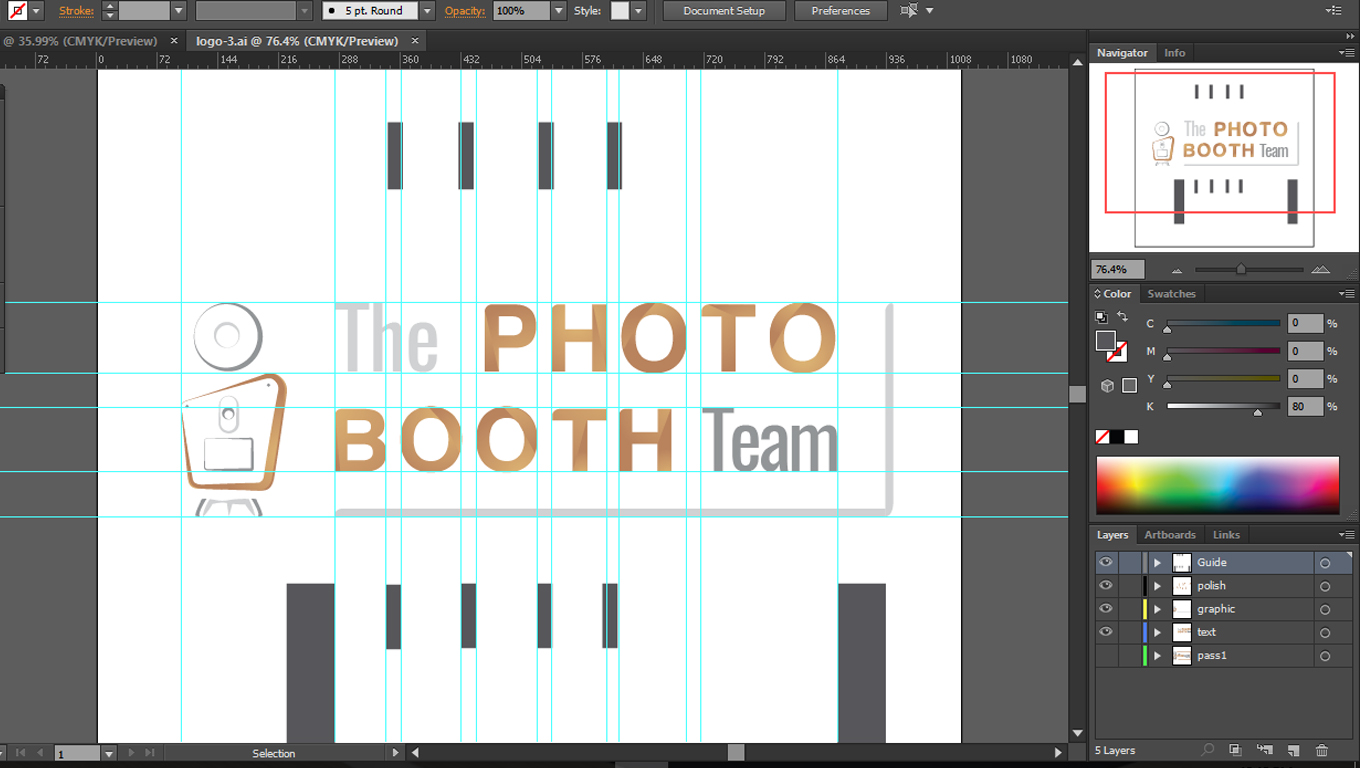Zoom out using Navigator's small mountain icon
The height and width of the screenshot is (768, 1360).
point(1177,269)
